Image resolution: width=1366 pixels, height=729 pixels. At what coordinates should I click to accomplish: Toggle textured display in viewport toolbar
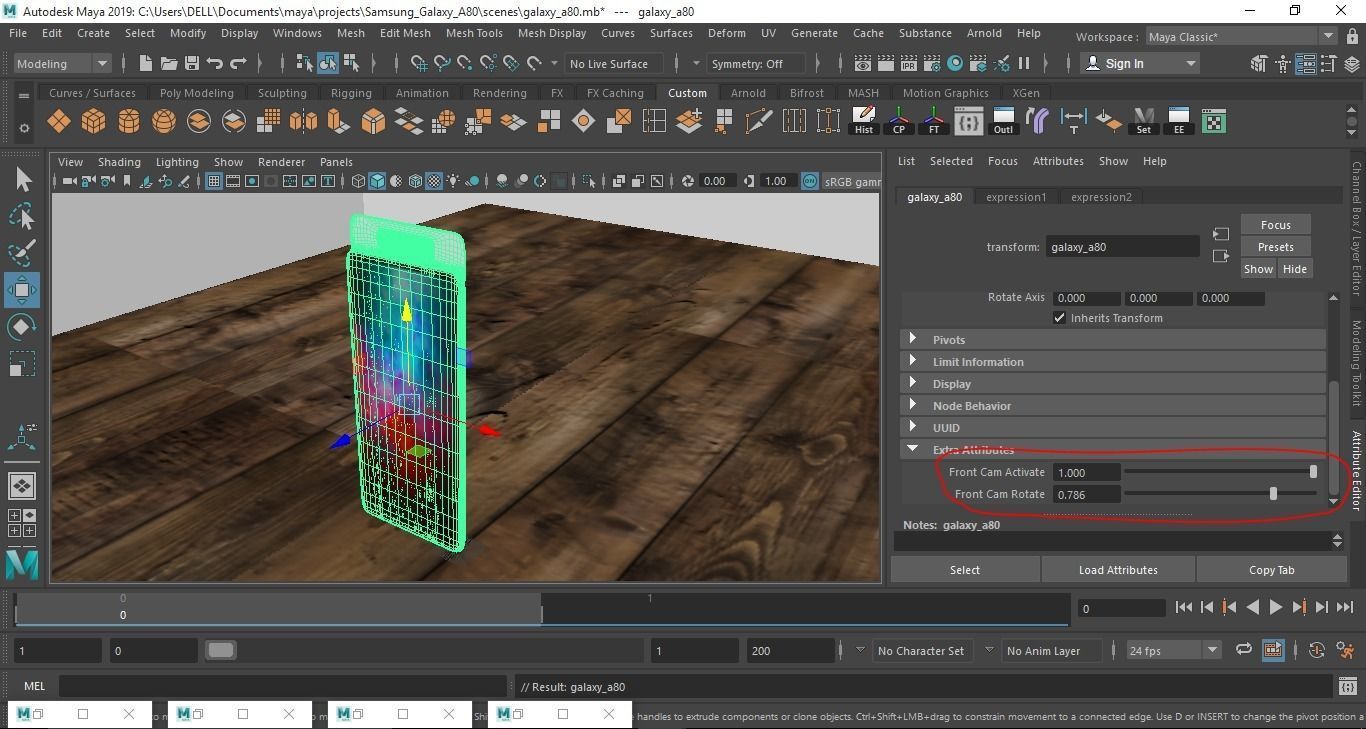pos(434,181)
